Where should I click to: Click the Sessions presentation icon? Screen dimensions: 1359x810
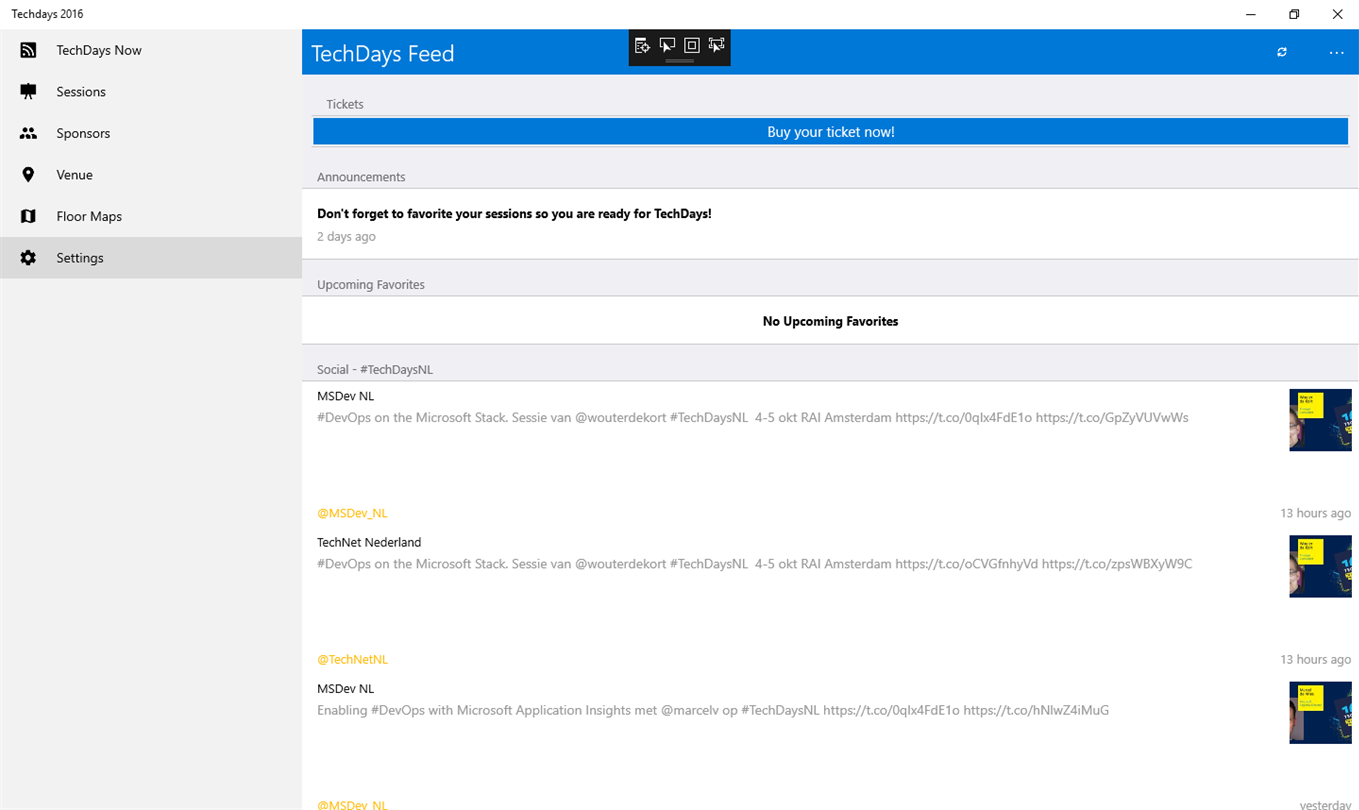tap(28, 92)
